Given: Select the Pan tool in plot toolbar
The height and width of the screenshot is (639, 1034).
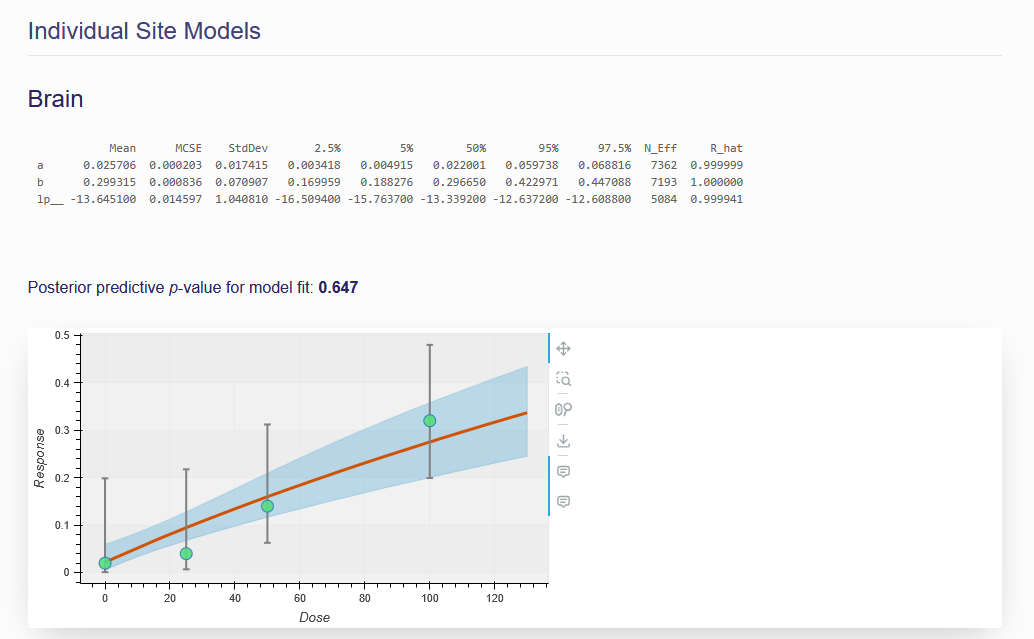Looking at the screenshot, I should 563,348.
